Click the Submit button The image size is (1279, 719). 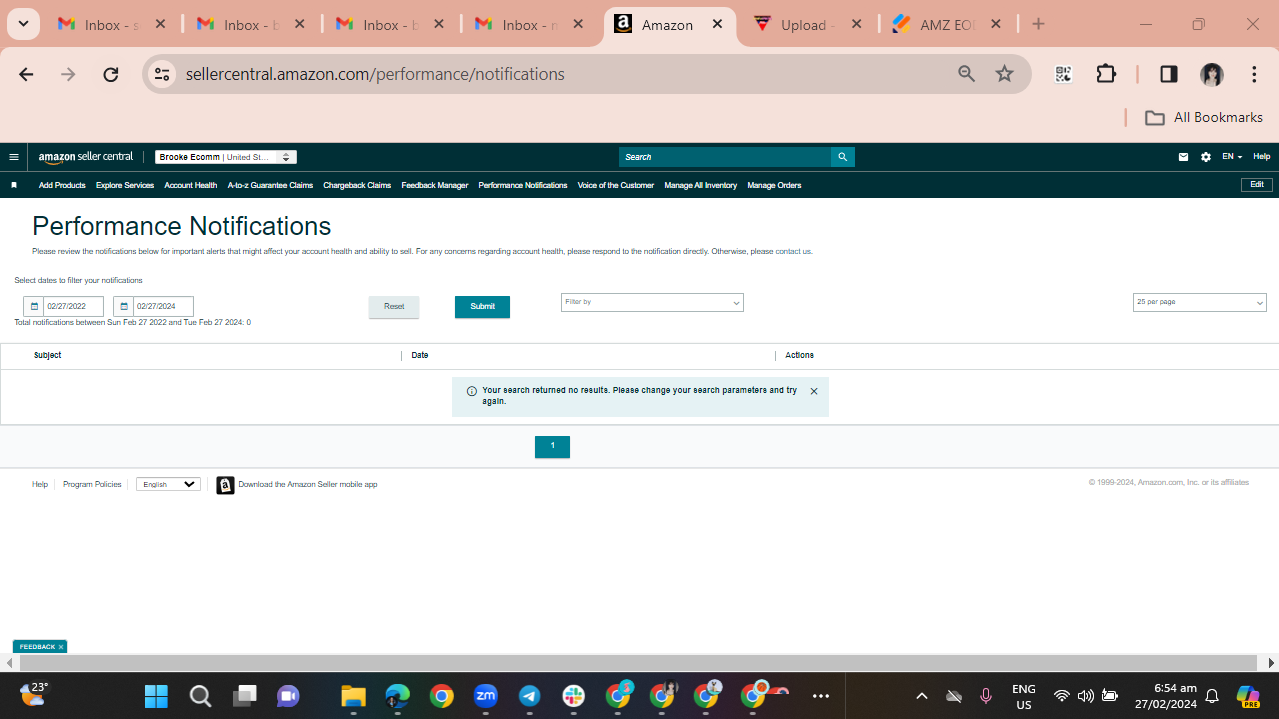(482, 307)
